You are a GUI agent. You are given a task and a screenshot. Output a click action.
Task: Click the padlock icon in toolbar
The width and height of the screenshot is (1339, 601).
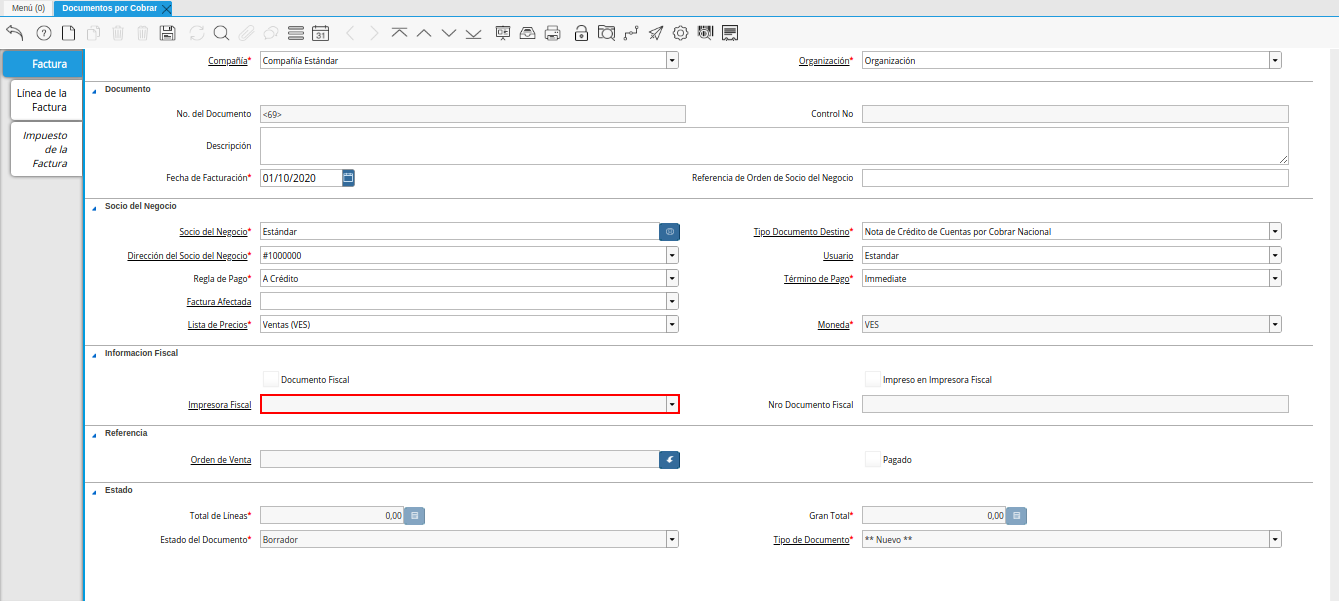pos(581,33)
